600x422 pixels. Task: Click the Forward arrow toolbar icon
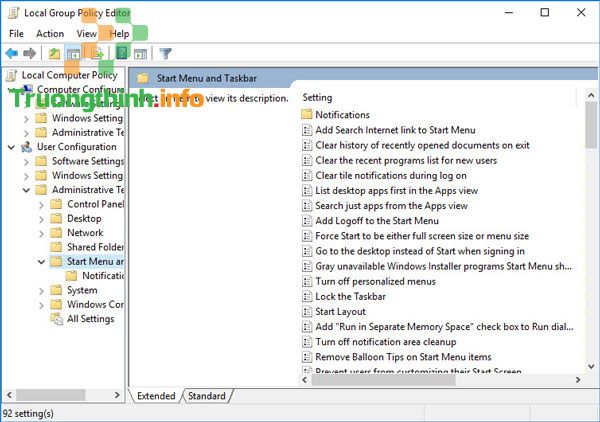29,53
